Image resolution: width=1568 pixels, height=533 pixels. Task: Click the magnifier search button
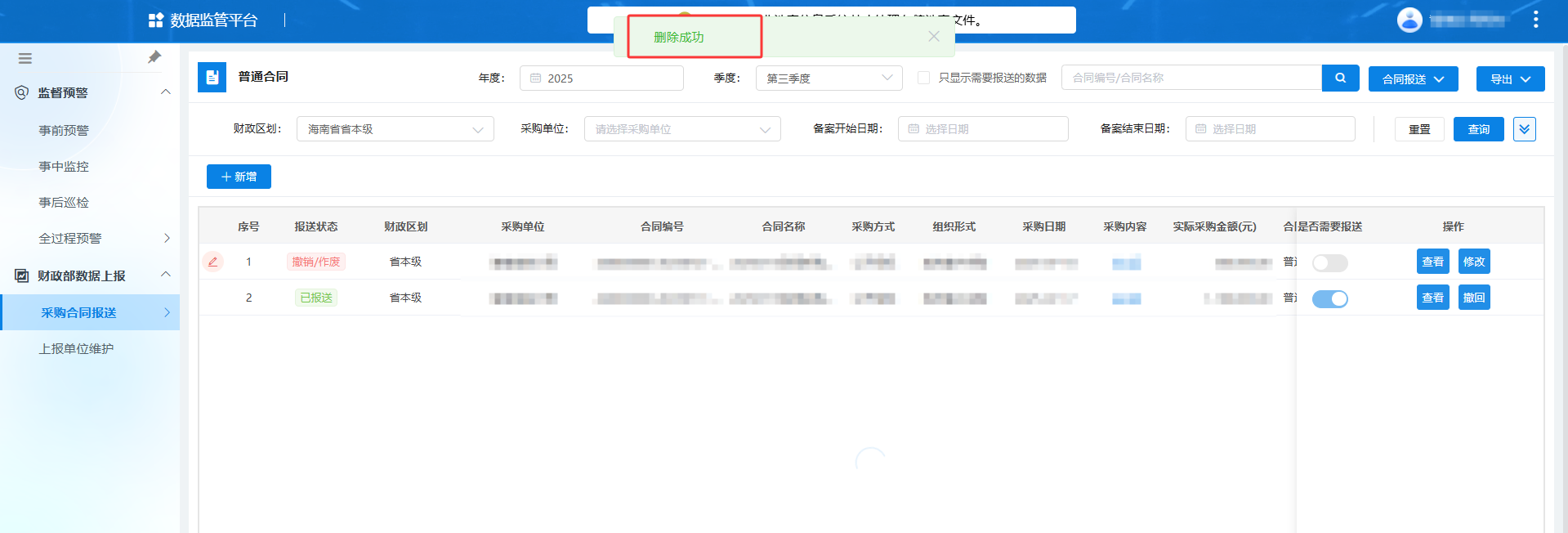(x=1340, y=78)
